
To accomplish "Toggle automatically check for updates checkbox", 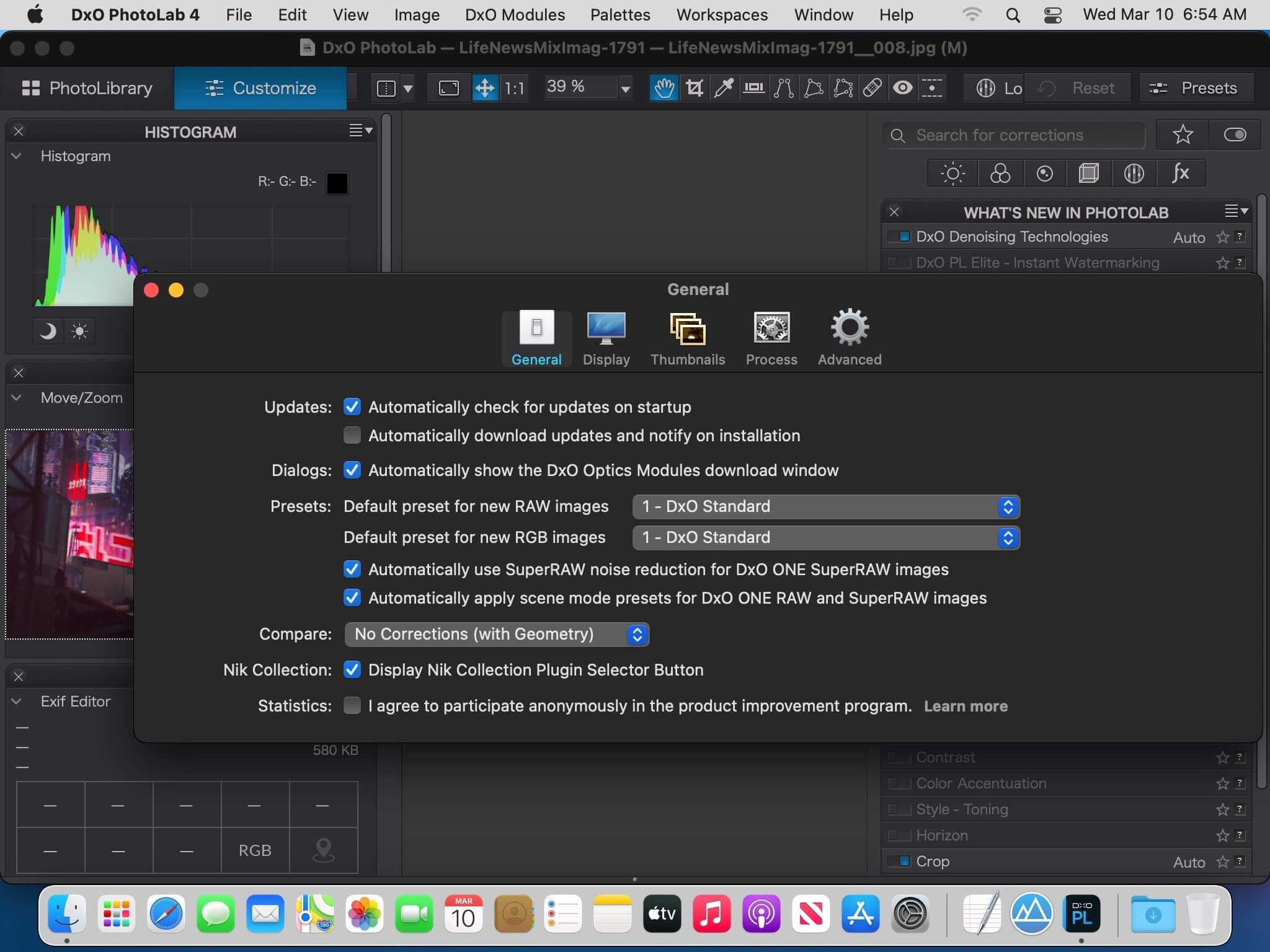I will point(353,407).
